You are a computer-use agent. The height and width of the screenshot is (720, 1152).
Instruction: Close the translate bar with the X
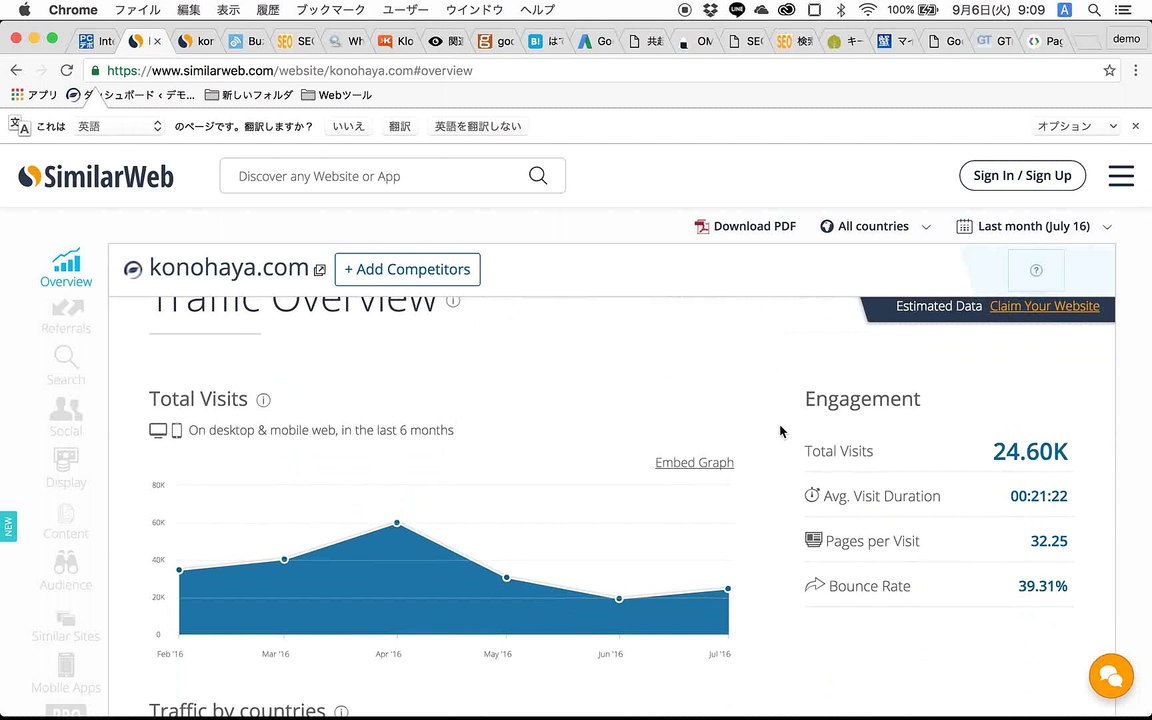tap(1135, 126)
